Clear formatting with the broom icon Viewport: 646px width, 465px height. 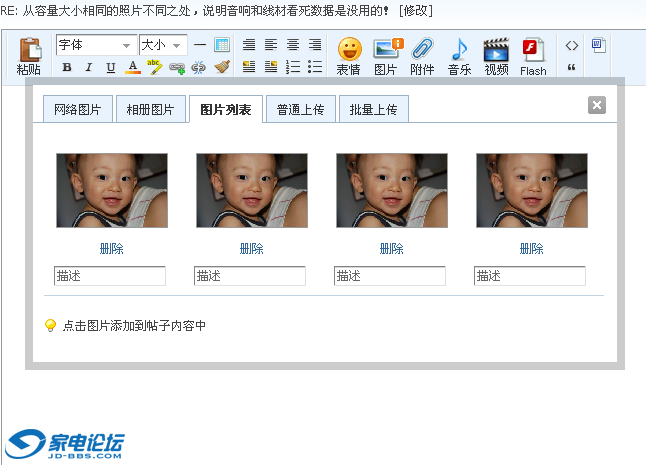point(222,67)
